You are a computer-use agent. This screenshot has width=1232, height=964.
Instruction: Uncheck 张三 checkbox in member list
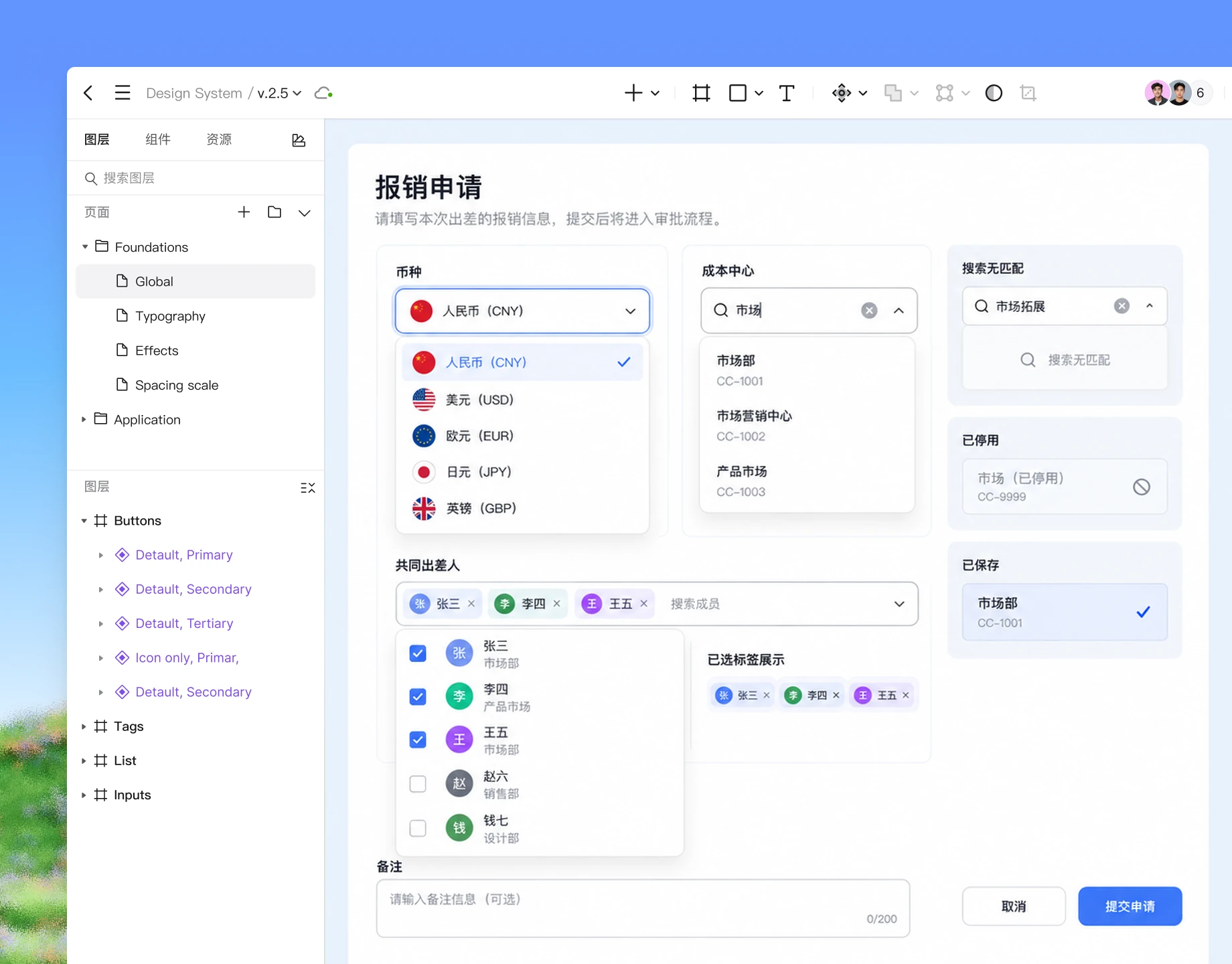pos(418,653)
